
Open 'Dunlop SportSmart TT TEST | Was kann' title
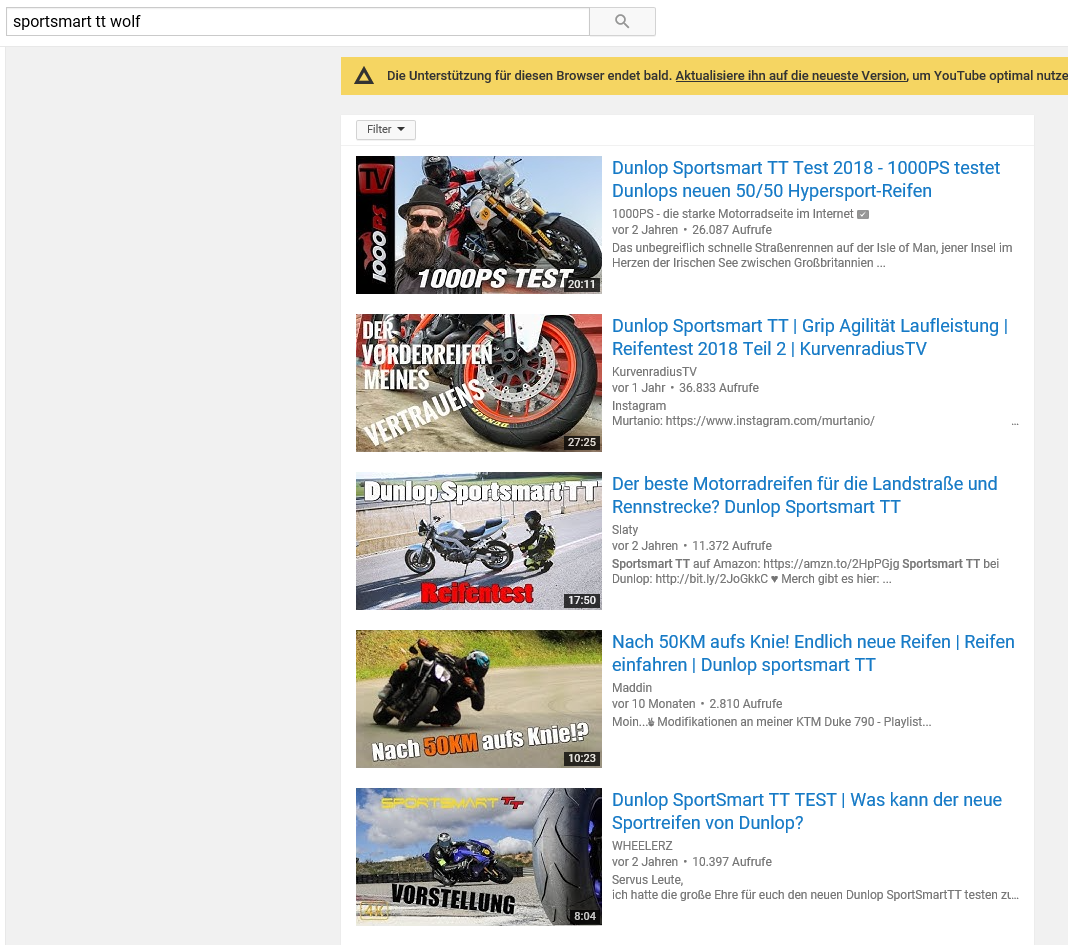tap(806, 811)
